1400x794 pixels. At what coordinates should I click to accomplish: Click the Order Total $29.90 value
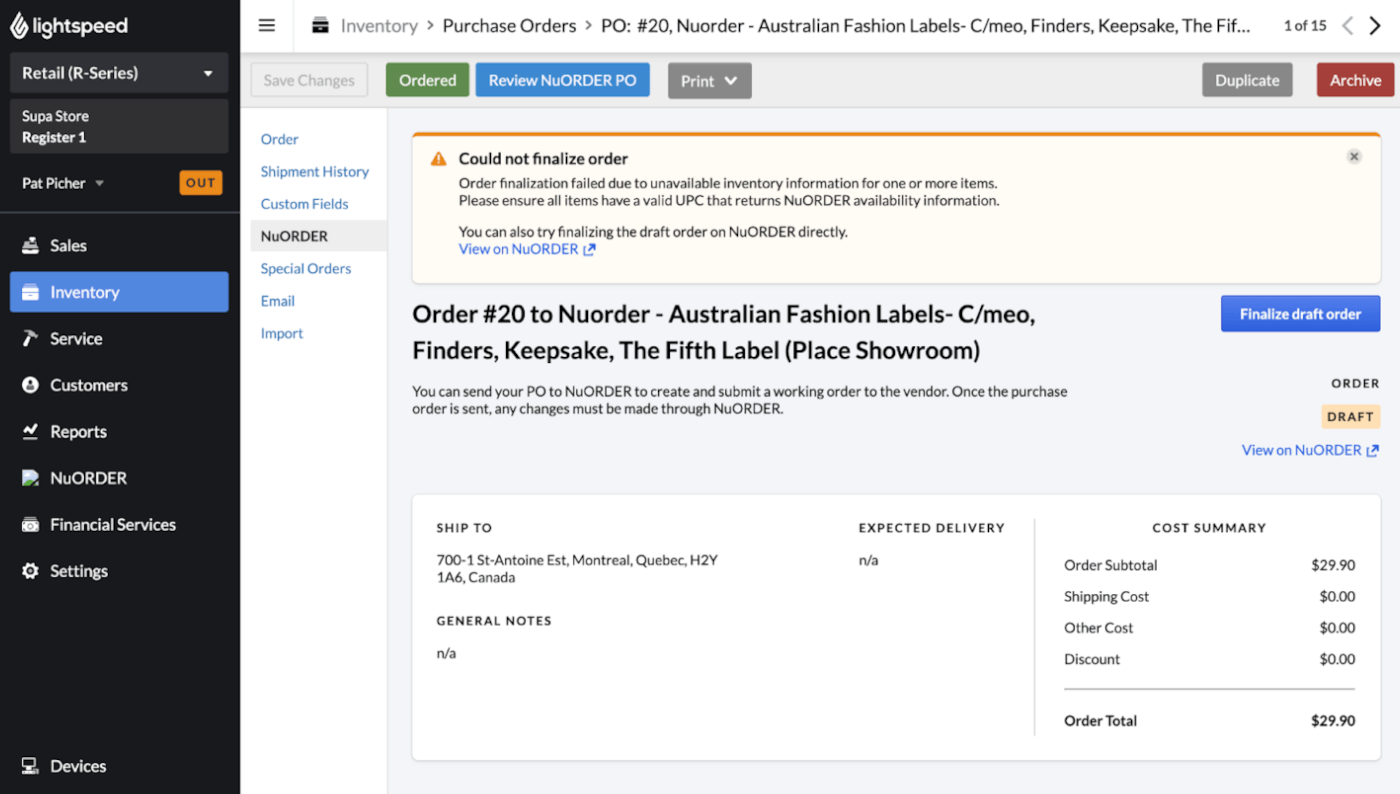[x=1333, y=721]
